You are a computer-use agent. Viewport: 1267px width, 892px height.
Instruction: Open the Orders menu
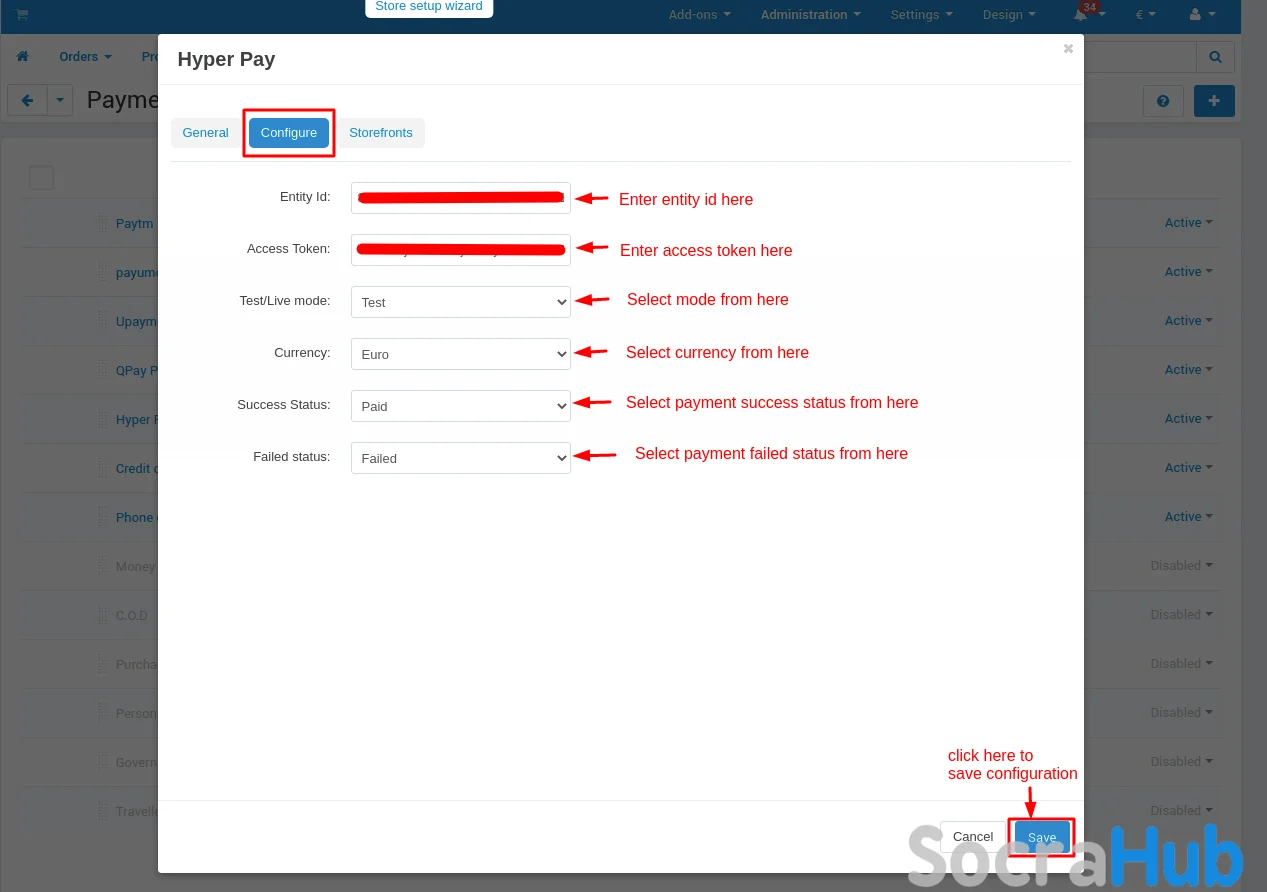(85, 57)
